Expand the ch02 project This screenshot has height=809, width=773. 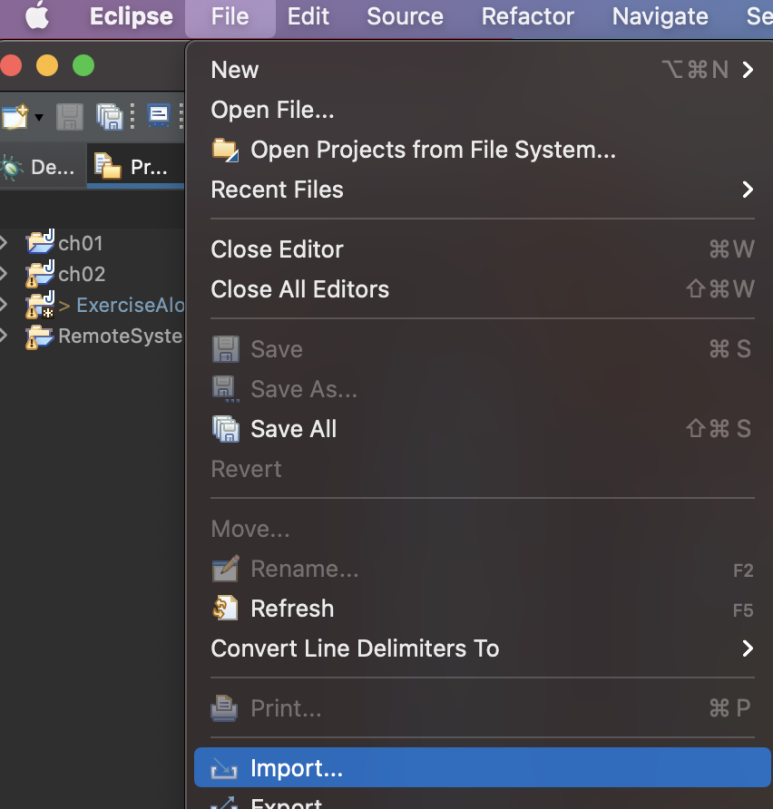4,273
